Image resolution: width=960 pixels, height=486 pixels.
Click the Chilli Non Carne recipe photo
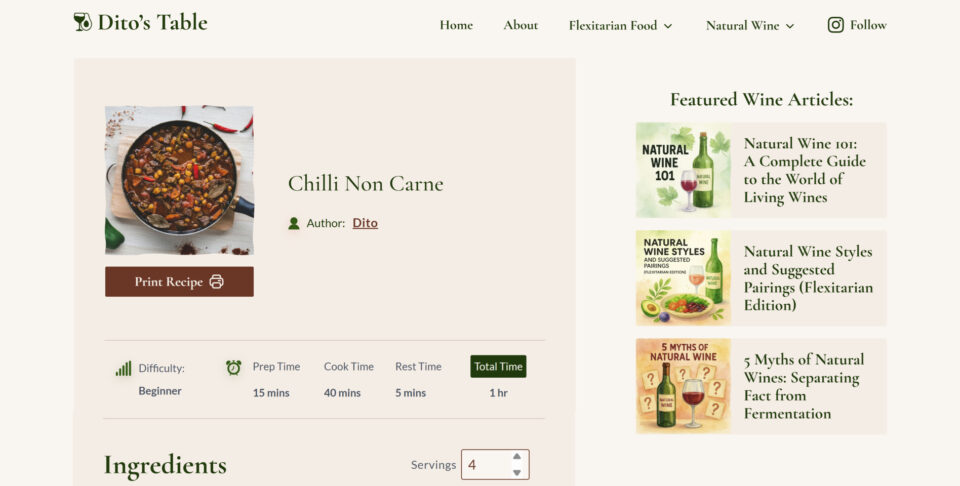[179, 180]
